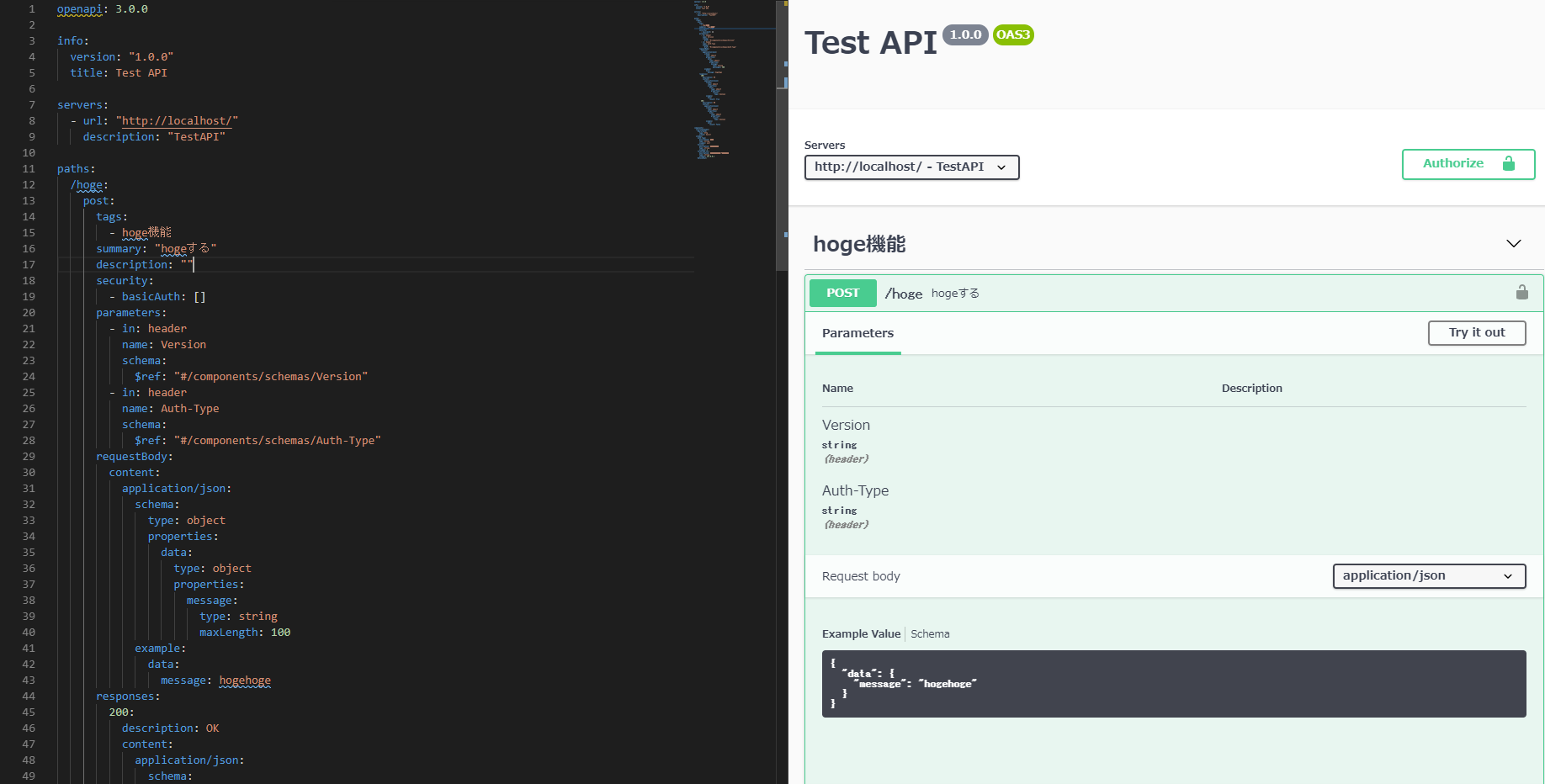Click the 'tags:' line in editor
This screenshot has width=1545, height=784.
[x=112, y=217]
